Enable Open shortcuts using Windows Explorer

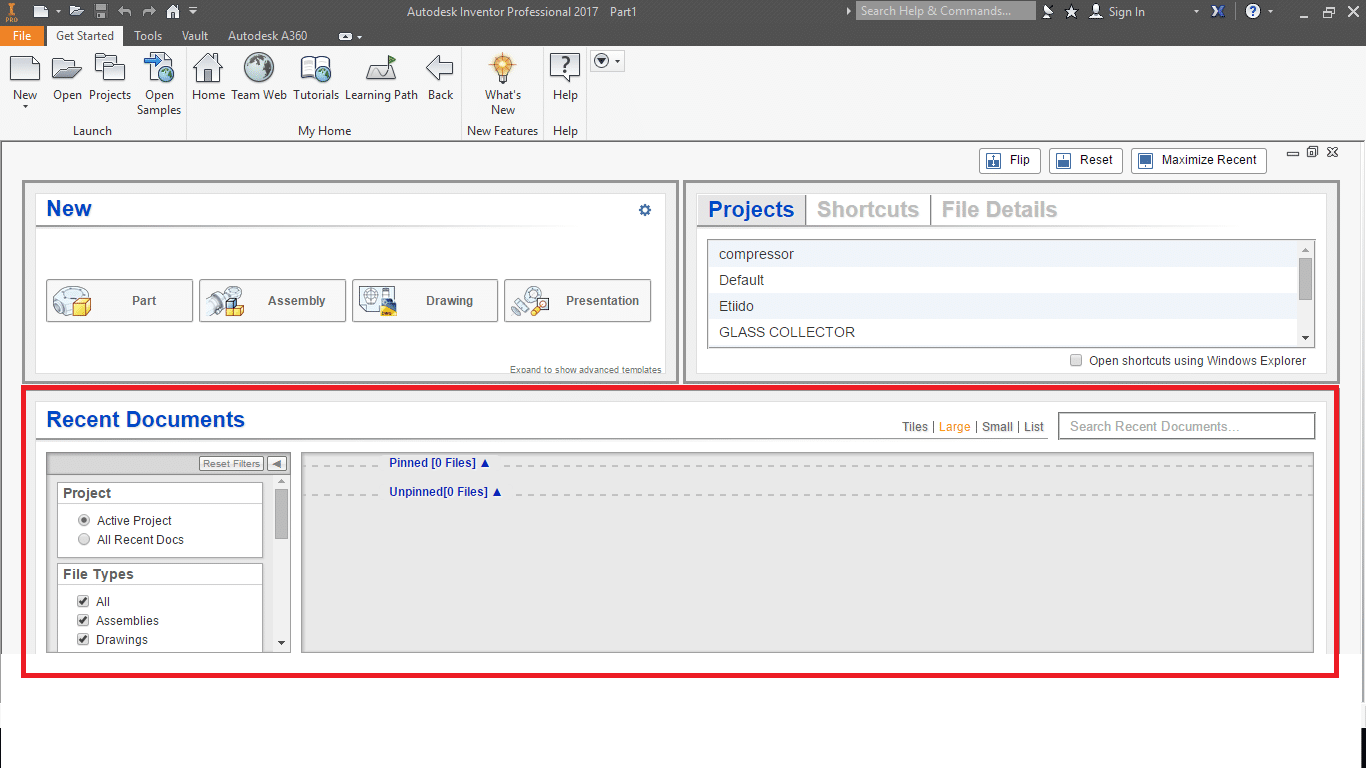tap(1075, 360)
